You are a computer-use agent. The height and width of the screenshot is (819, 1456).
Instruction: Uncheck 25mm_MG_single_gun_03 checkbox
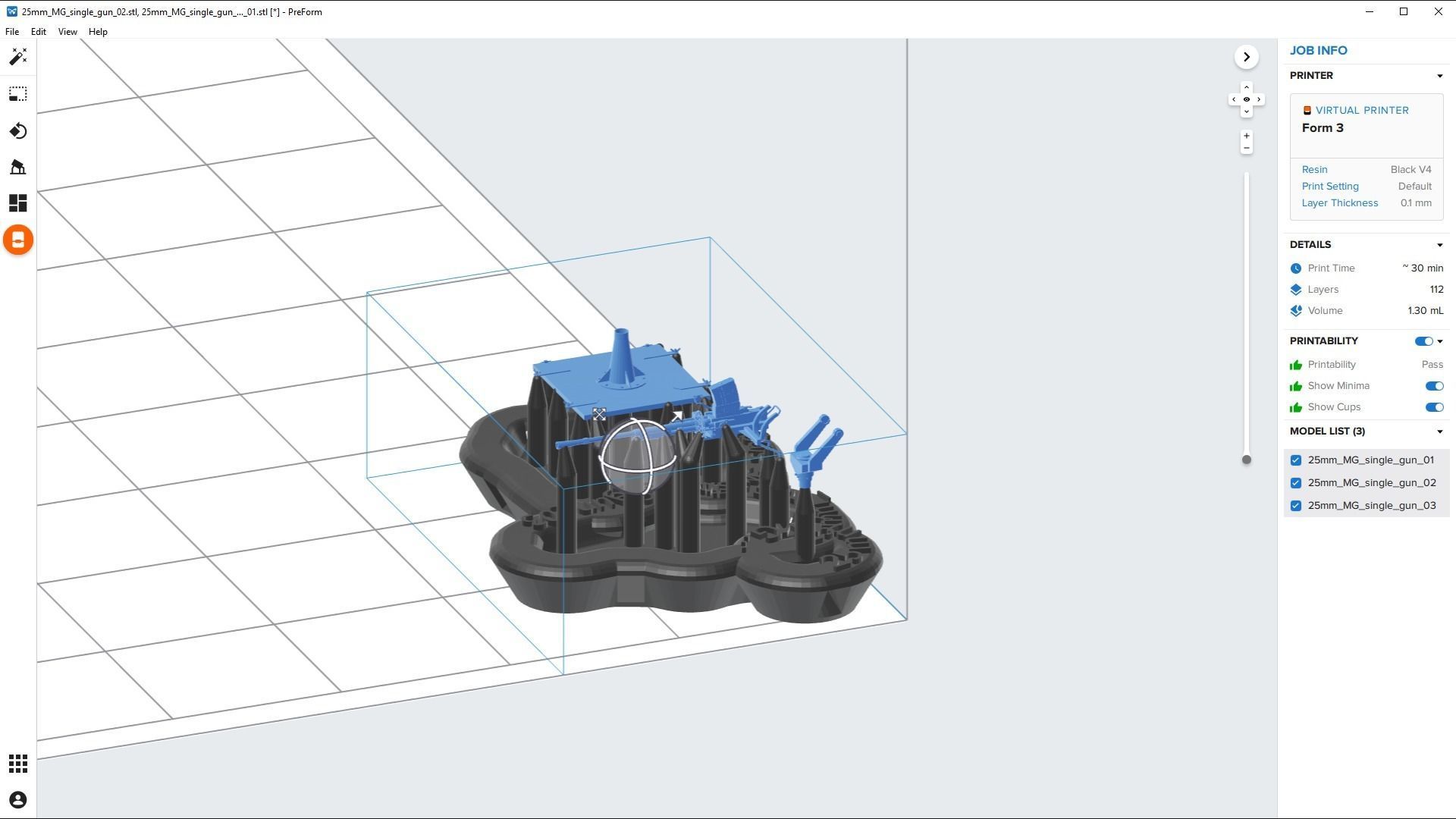[x=1296, y=506]
